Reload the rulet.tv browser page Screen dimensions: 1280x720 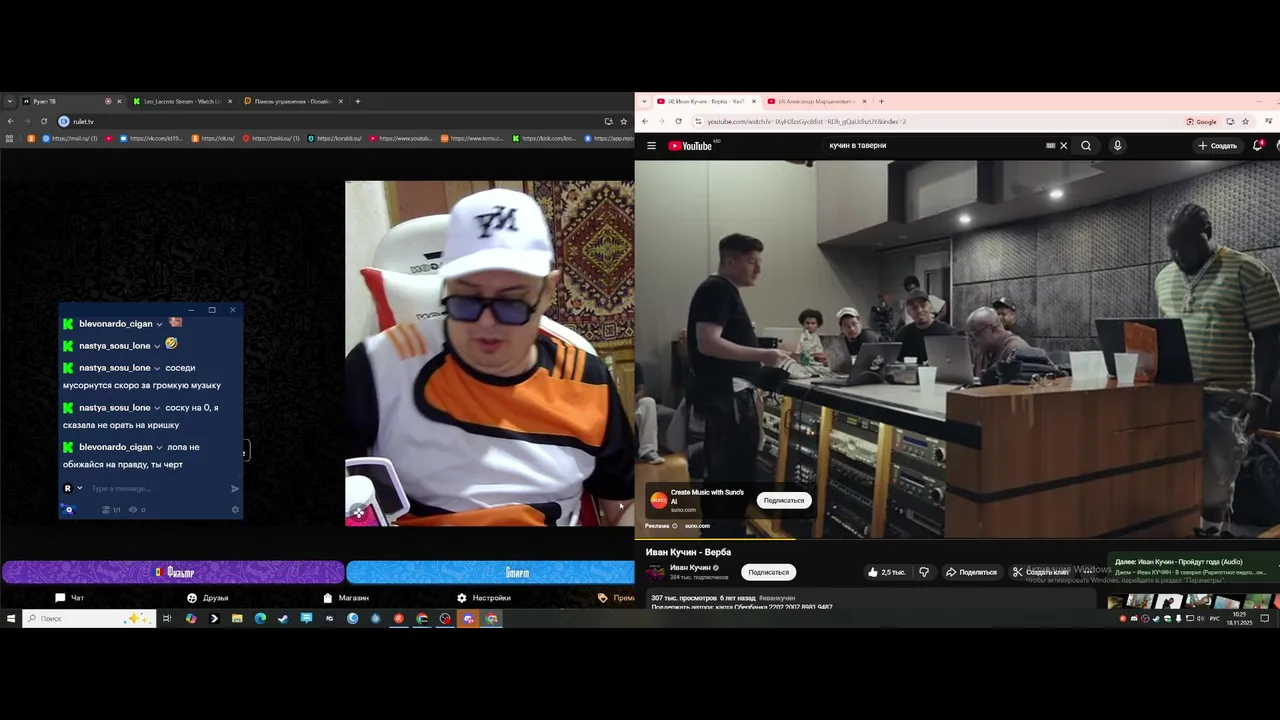coord(44,121)
